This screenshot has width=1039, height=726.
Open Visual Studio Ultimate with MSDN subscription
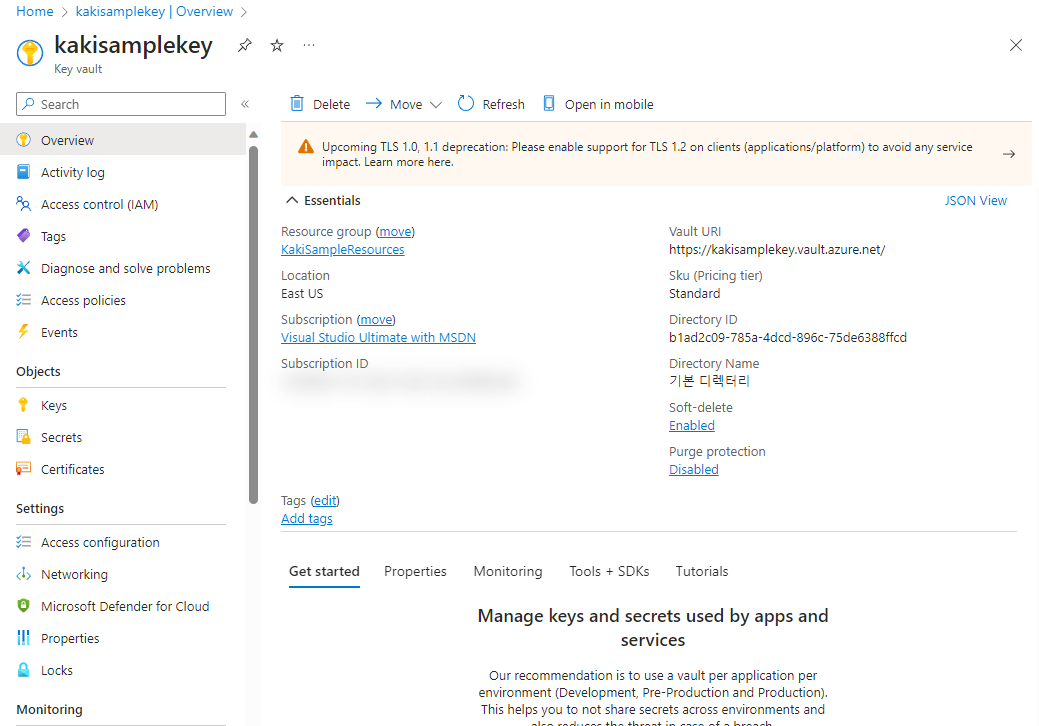click(x=378, y=337)
